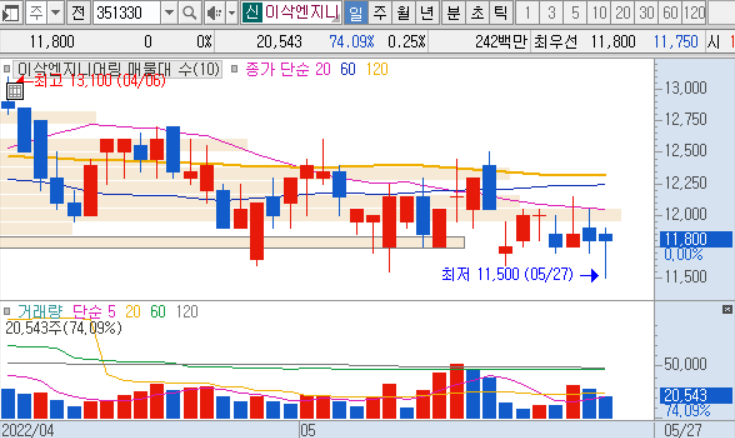Click the 60-day moving average legend number
The image size is (735, 438).
348,69
